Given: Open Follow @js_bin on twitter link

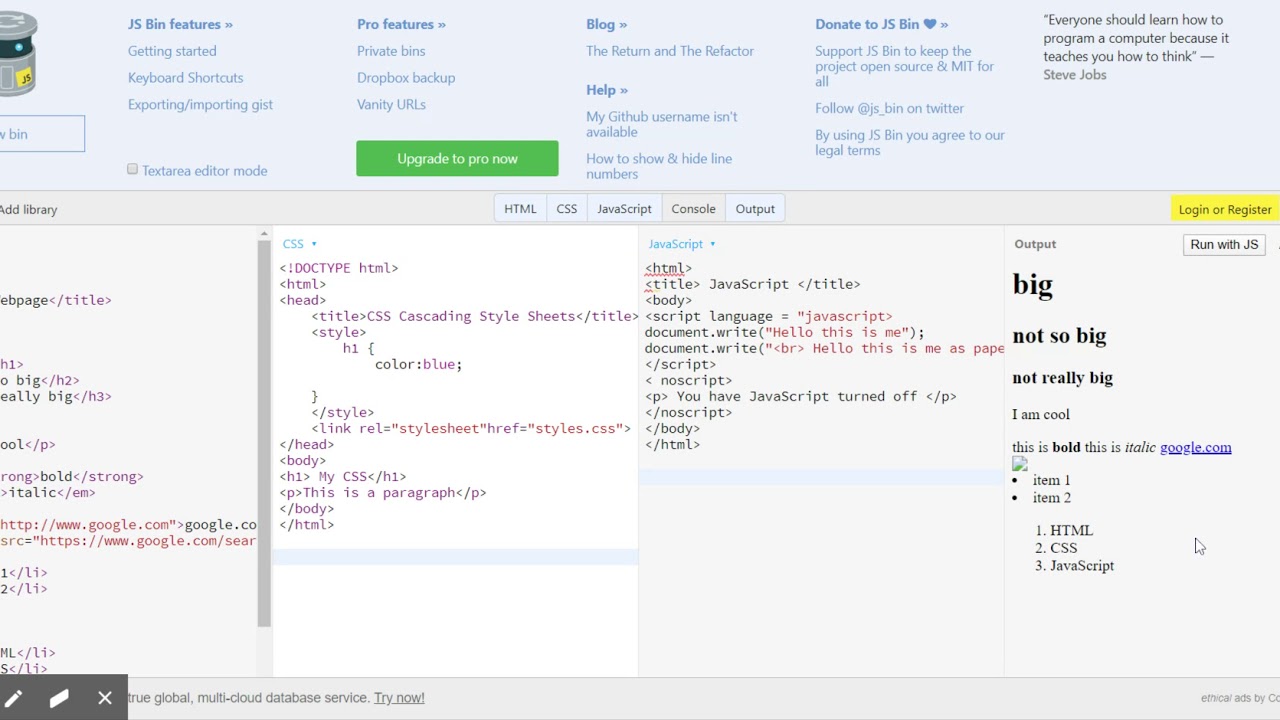Looking at the screenshot, I should pos(889,108).
